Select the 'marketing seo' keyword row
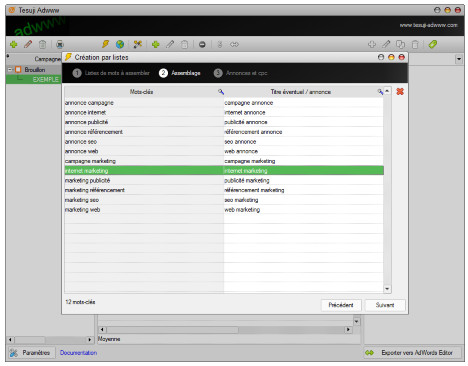The image size is (468, 366). (144, 200)
